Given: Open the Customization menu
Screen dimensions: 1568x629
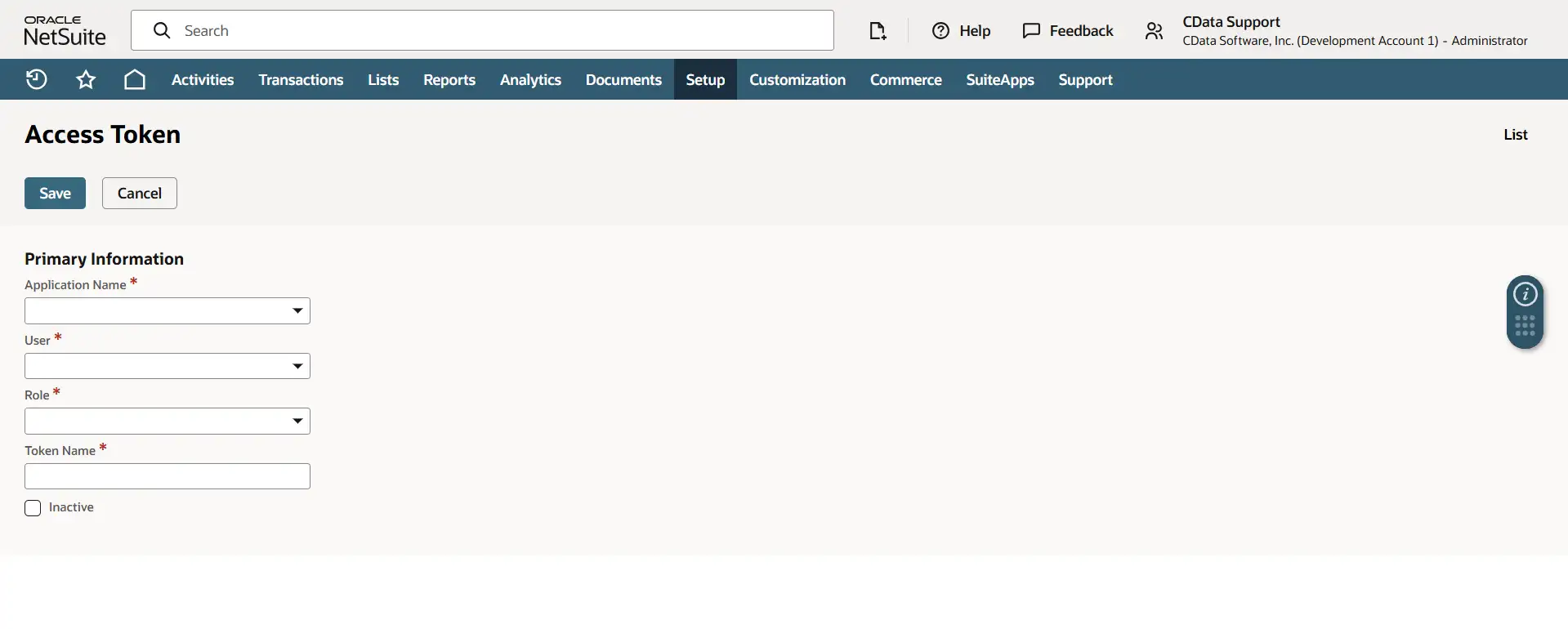Looking at the screenshot, I should click(797, 80).
